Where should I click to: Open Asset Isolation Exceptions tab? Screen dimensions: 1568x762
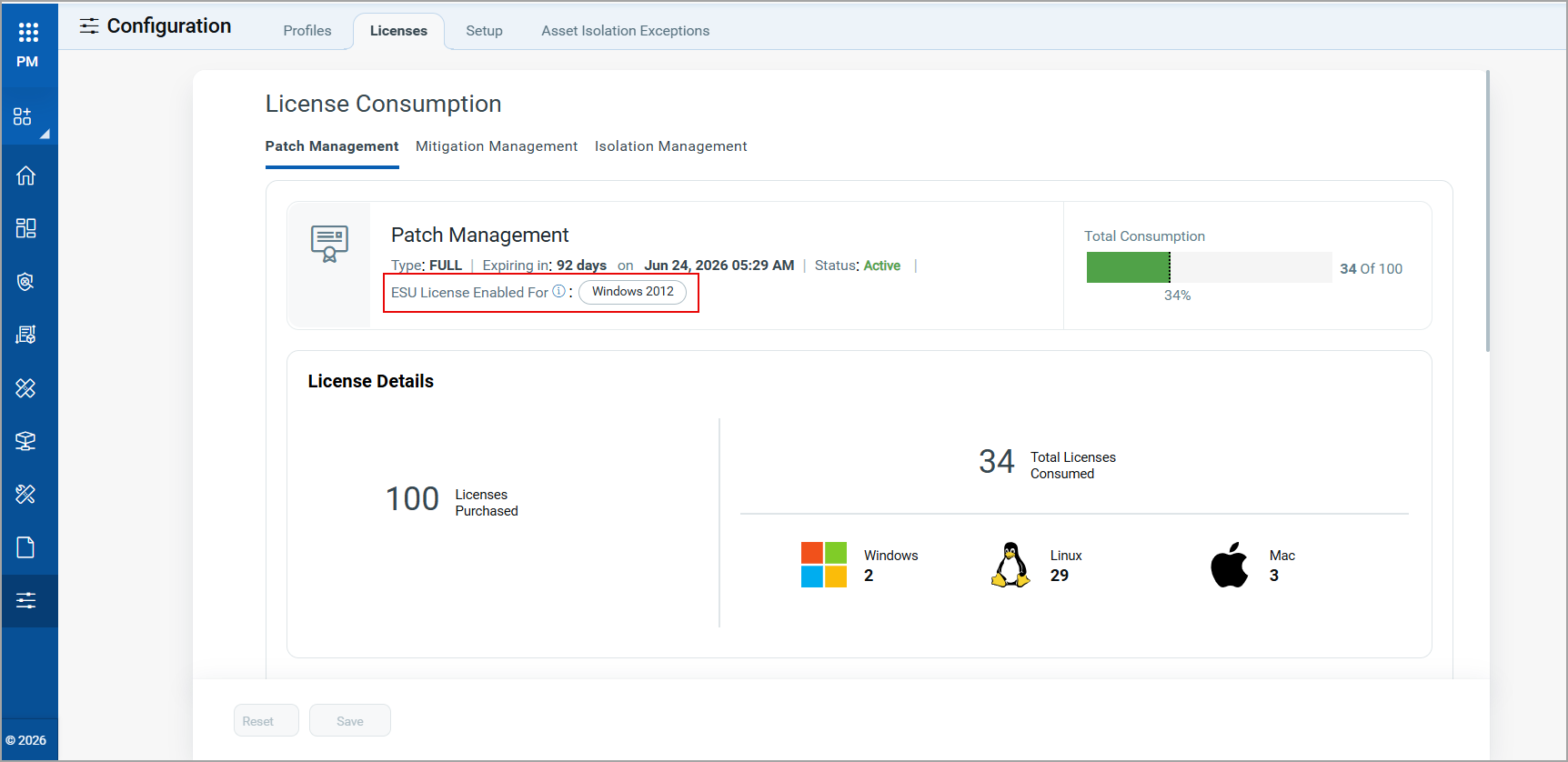click(625, 31)
